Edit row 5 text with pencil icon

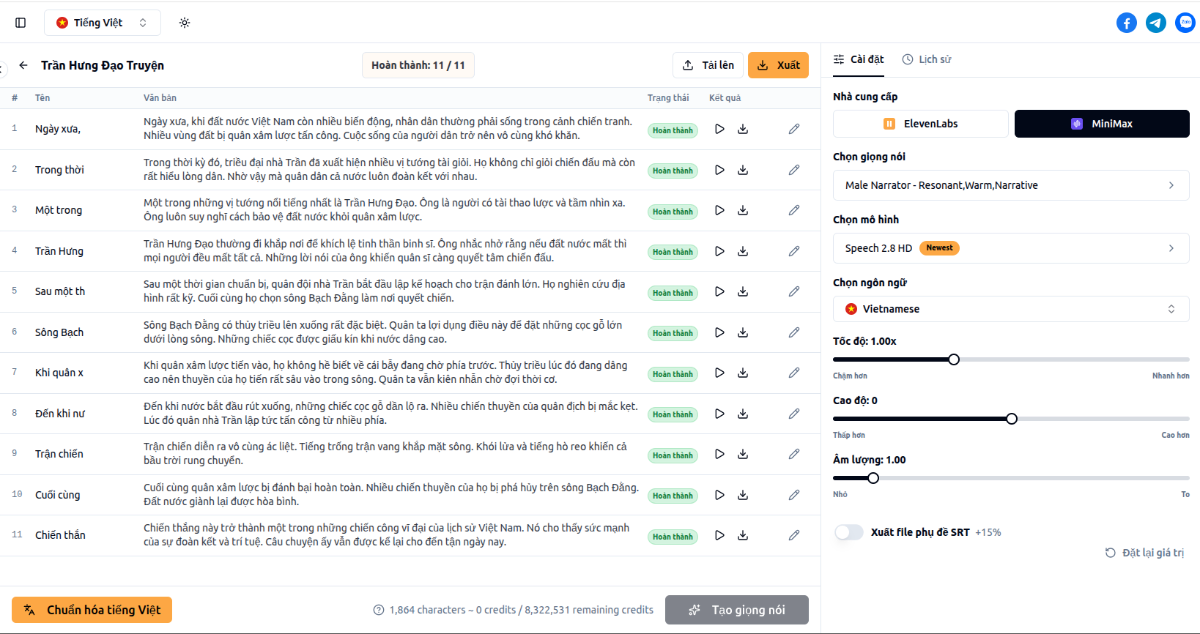794,291
